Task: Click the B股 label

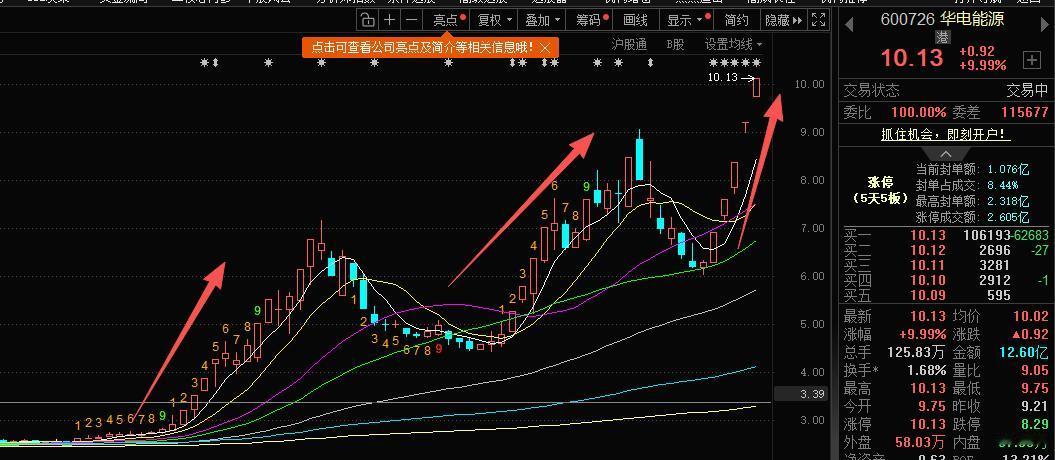Action: 675,44
